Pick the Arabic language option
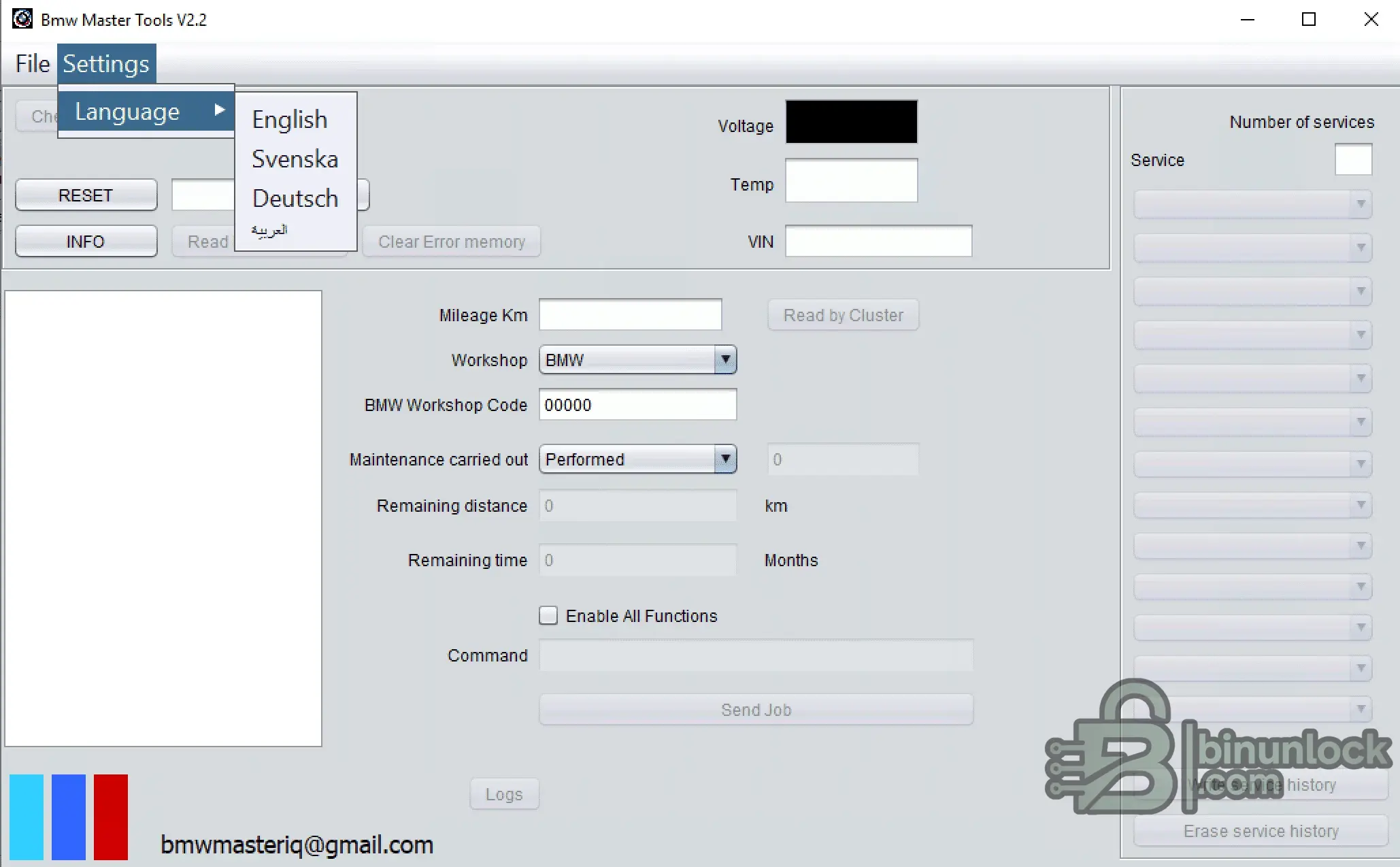This screenshot has height=867, width=1400. click(269, 231)
